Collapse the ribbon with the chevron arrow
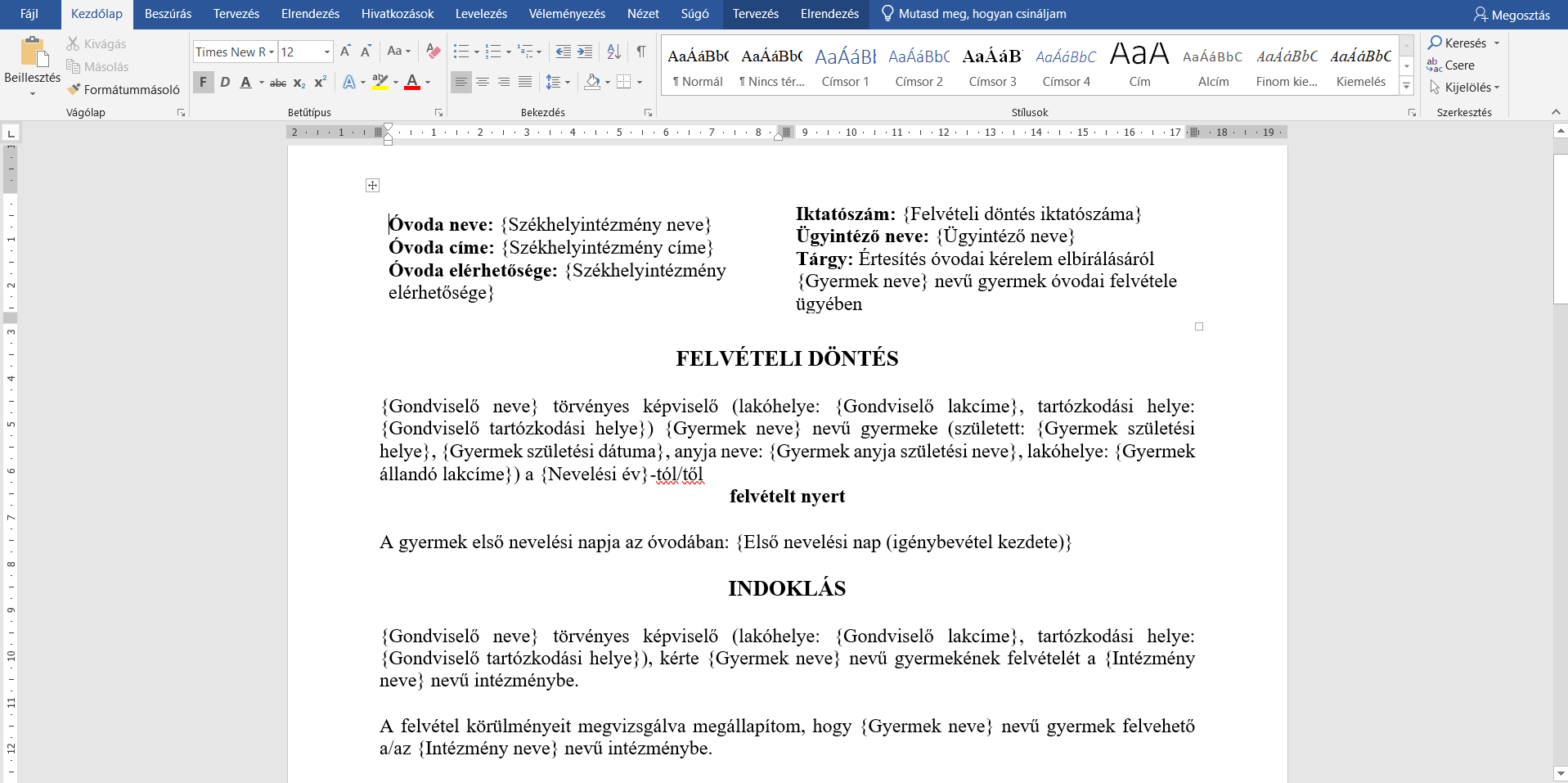Image resolution: width=1568 pixels, height=783 pixels. tap(1556, 112)
